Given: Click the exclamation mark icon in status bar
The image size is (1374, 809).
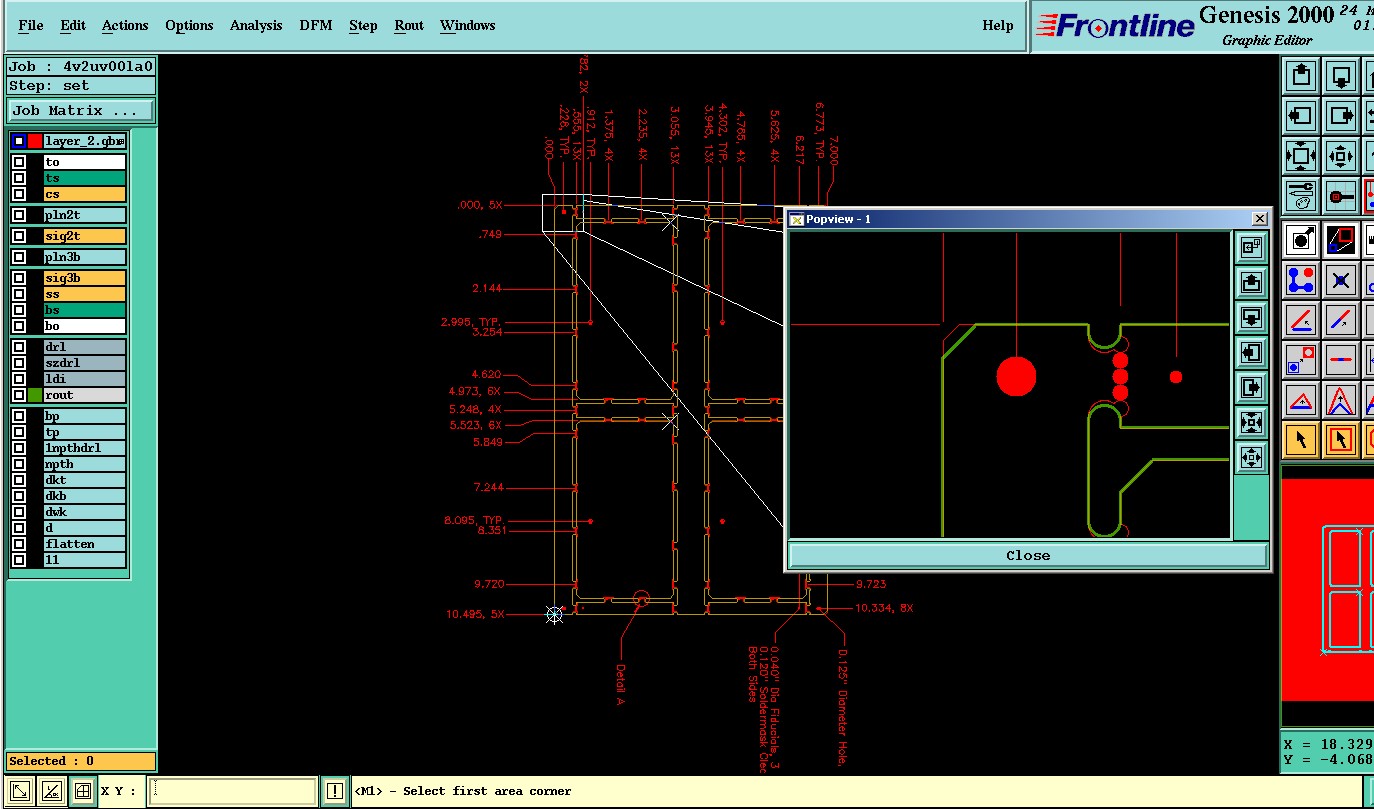Looking at the screenshot, I should pos(335,791).
